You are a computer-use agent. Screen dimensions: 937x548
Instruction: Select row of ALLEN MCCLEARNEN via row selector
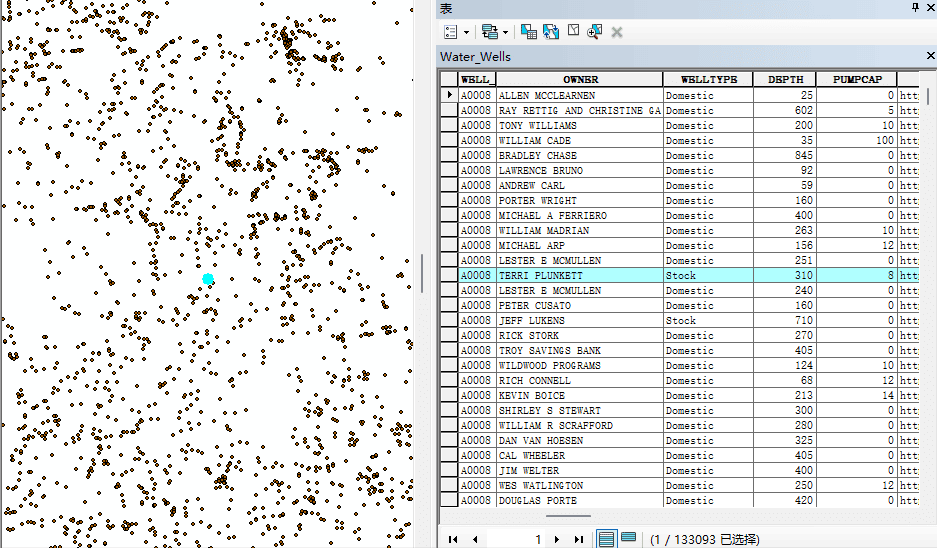pyautogui.click(x=449, y=95)
